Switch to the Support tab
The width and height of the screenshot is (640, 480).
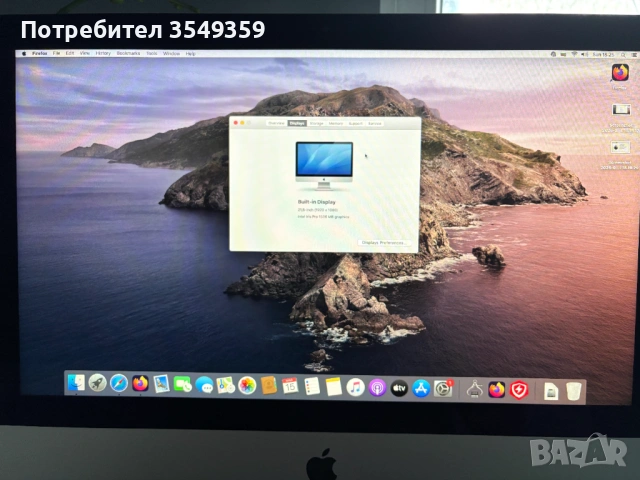click(x=355, y=123)
